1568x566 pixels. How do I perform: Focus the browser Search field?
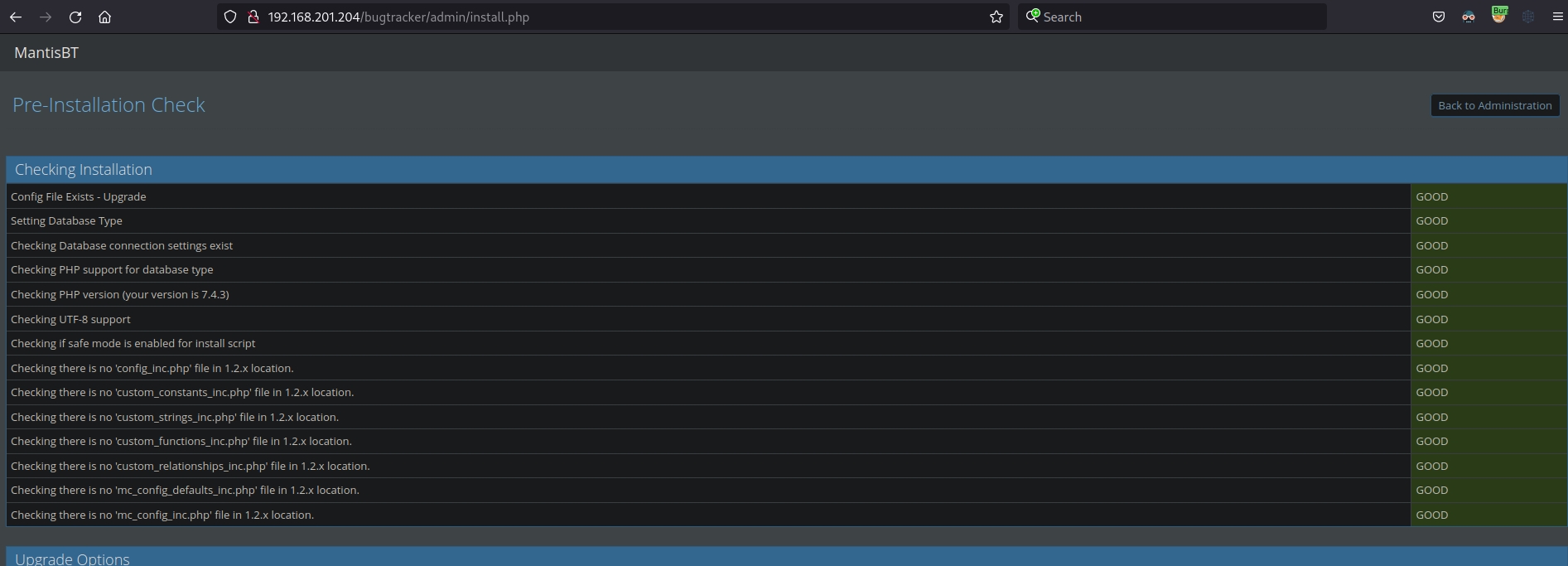[x=1176, y=17]
